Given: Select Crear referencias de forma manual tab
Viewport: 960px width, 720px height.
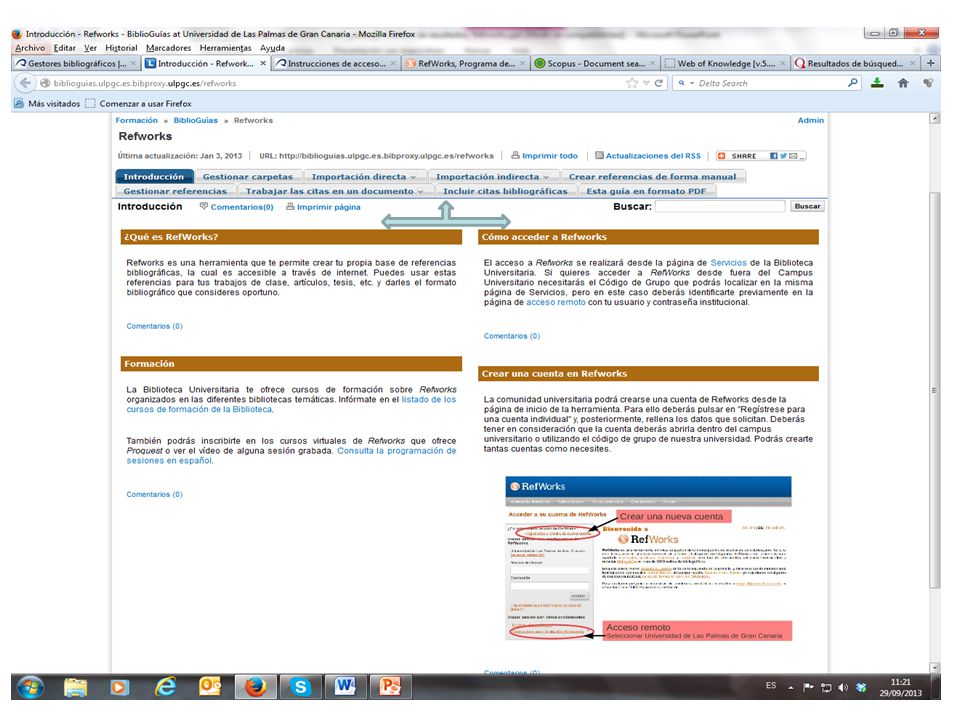Looking at the screenshot, I should tap(653, 176).
